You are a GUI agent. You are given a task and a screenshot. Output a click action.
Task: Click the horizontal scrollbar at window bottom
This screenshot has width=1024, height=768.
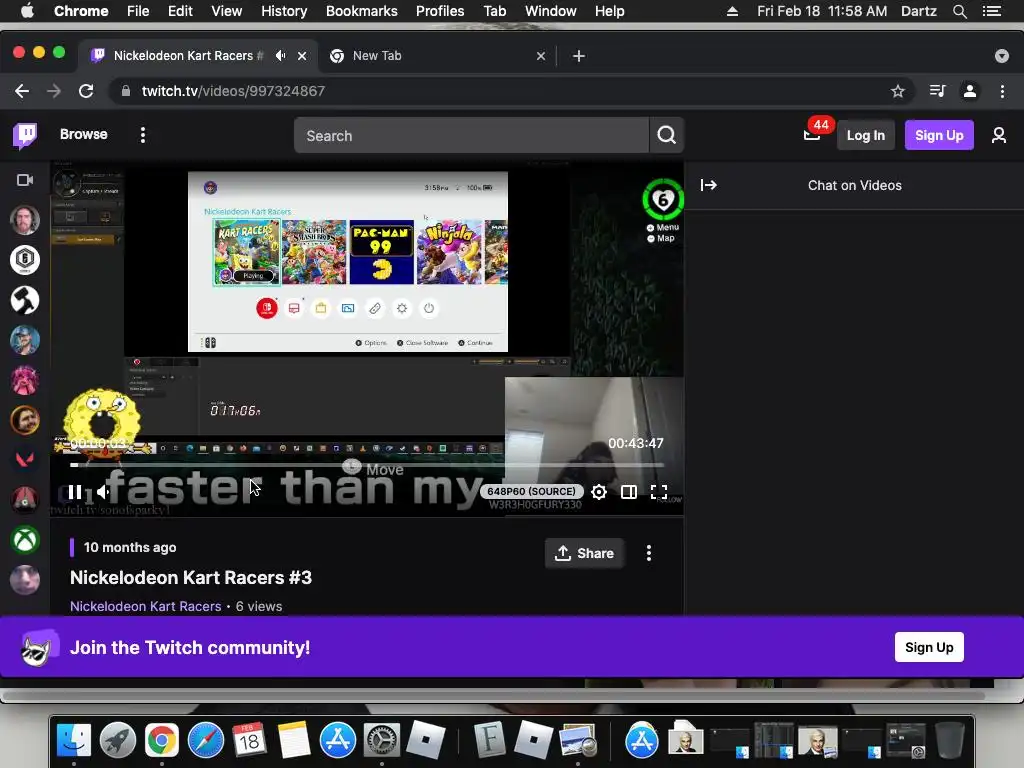495,695
